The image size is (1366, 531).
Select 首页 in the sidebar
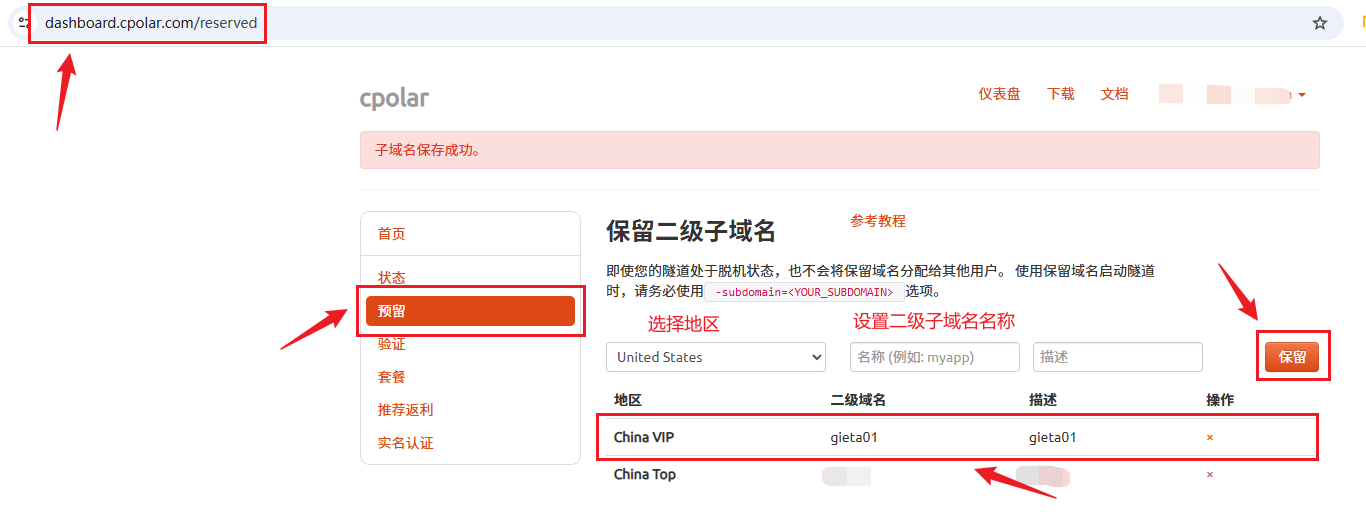pyautogui.click(x=392, y=234)
